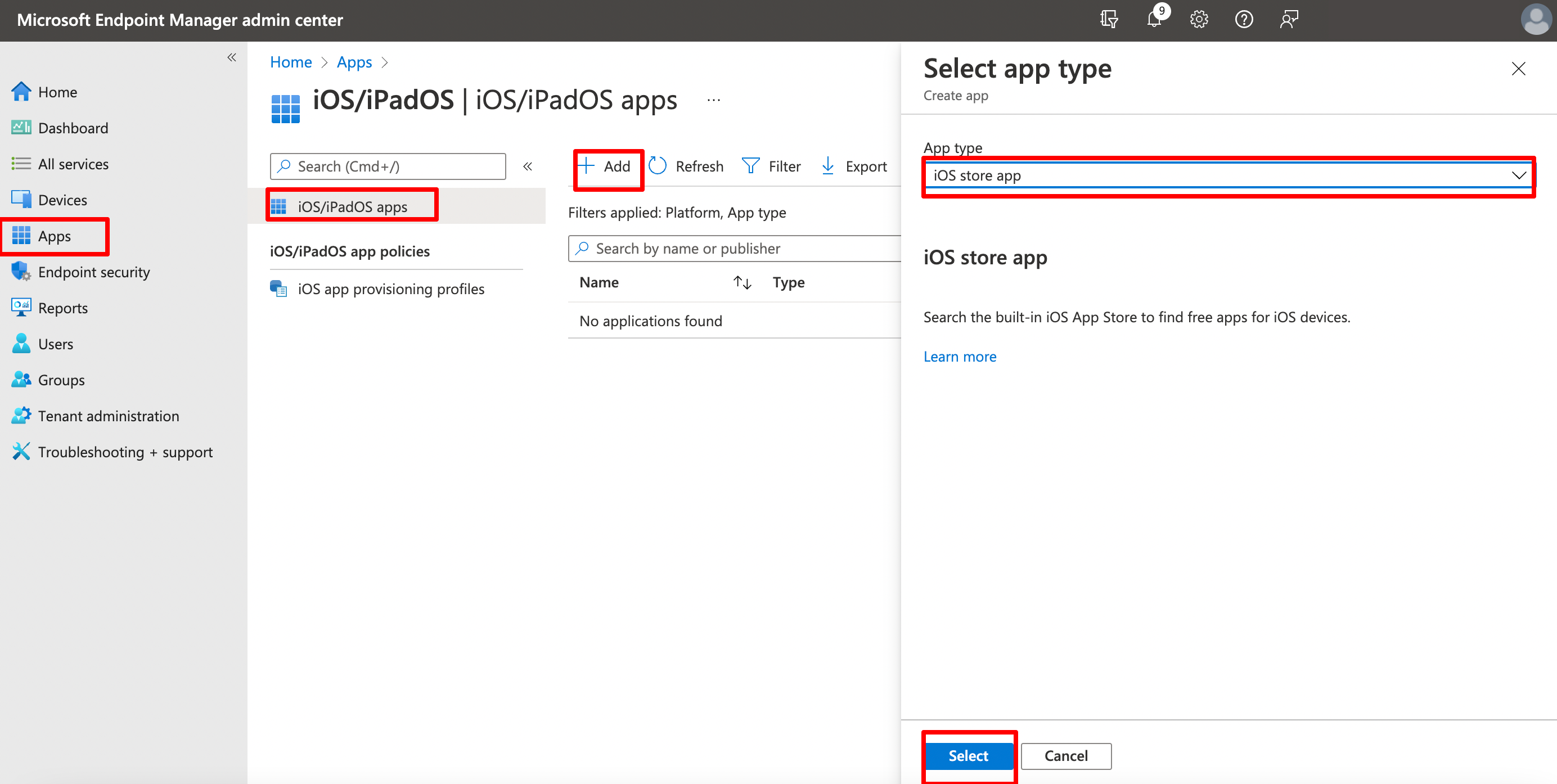Select the Devices section in sidebar

tap(62, 200)
